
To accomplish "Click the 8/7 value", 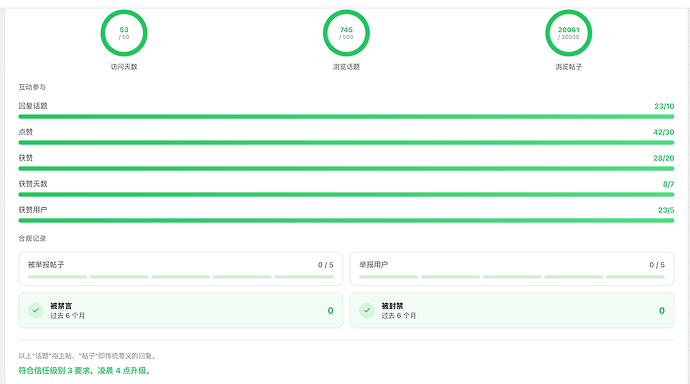I will [x=668, y=184].
